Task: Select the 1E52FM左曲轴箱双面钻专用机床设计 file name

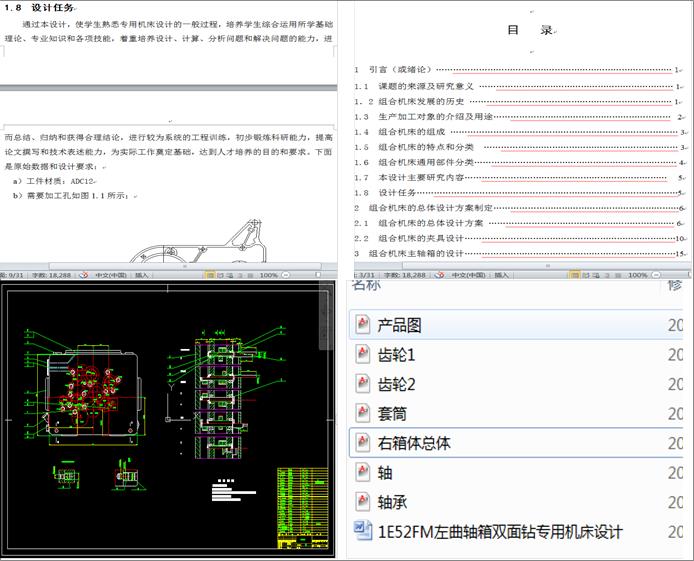Action: coord(500,531)
